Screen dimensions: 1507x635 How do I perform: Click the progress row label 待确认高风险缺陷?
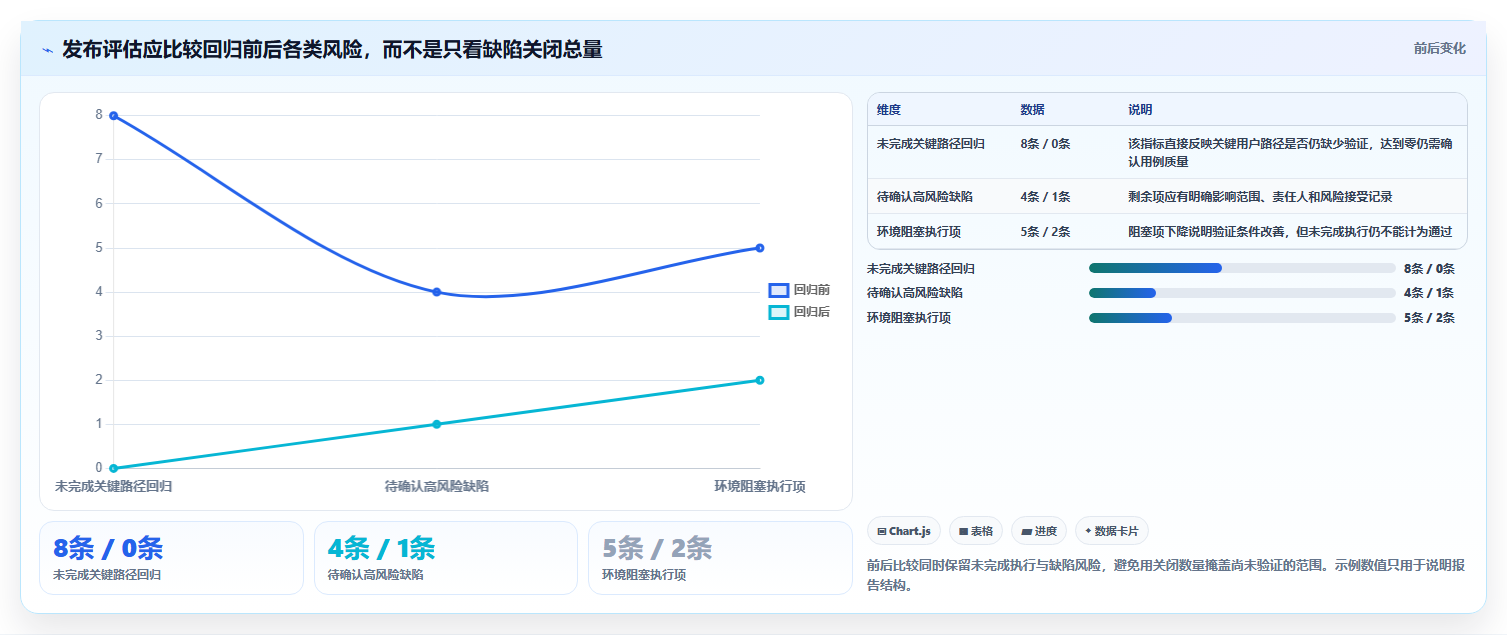tap(915, 293)
